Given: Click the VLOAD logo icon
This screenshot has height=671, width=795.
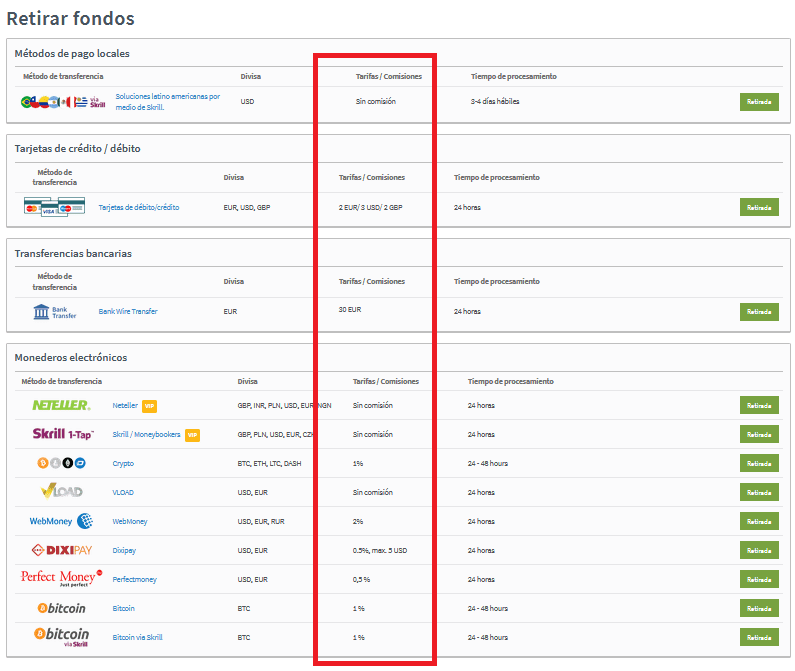Looking at the screenshot, I should pyautogui.click(x=61, y=492).
